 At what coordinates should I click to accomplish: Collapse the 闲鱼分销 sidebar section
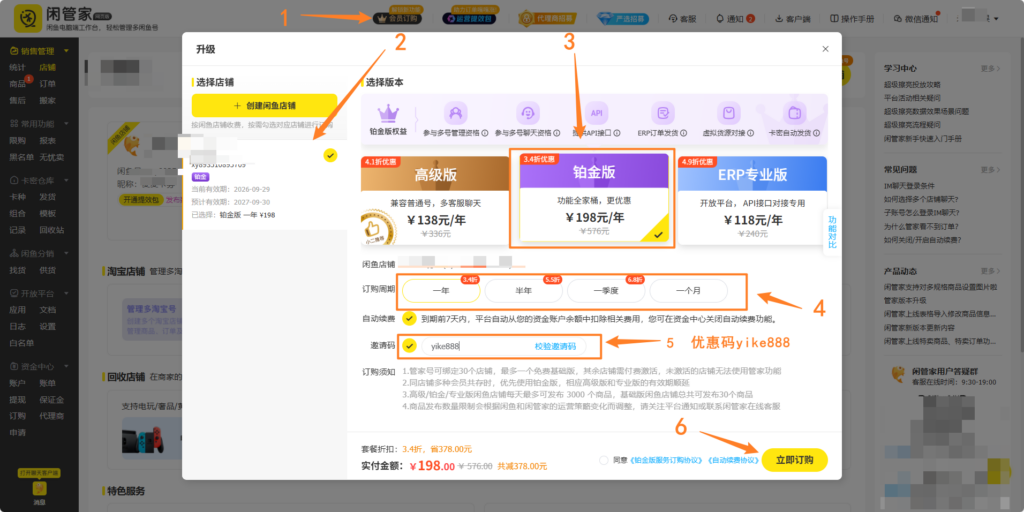[66, 253]
